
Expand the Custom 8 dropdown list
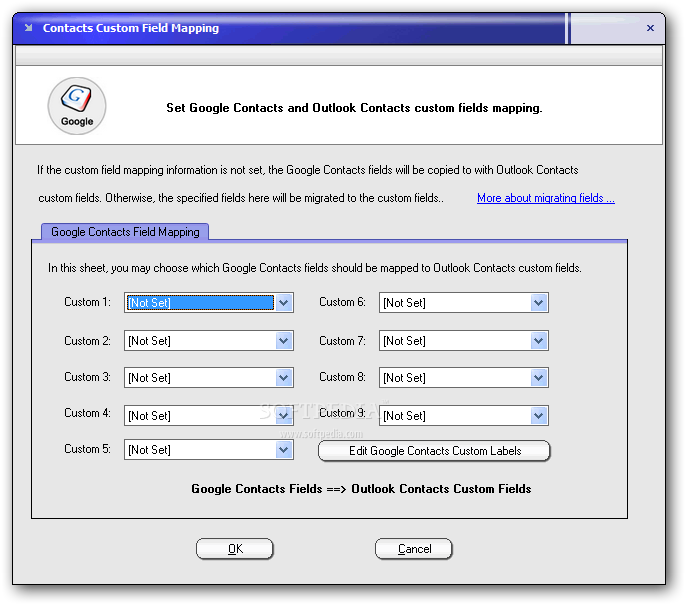click(539, 378)
